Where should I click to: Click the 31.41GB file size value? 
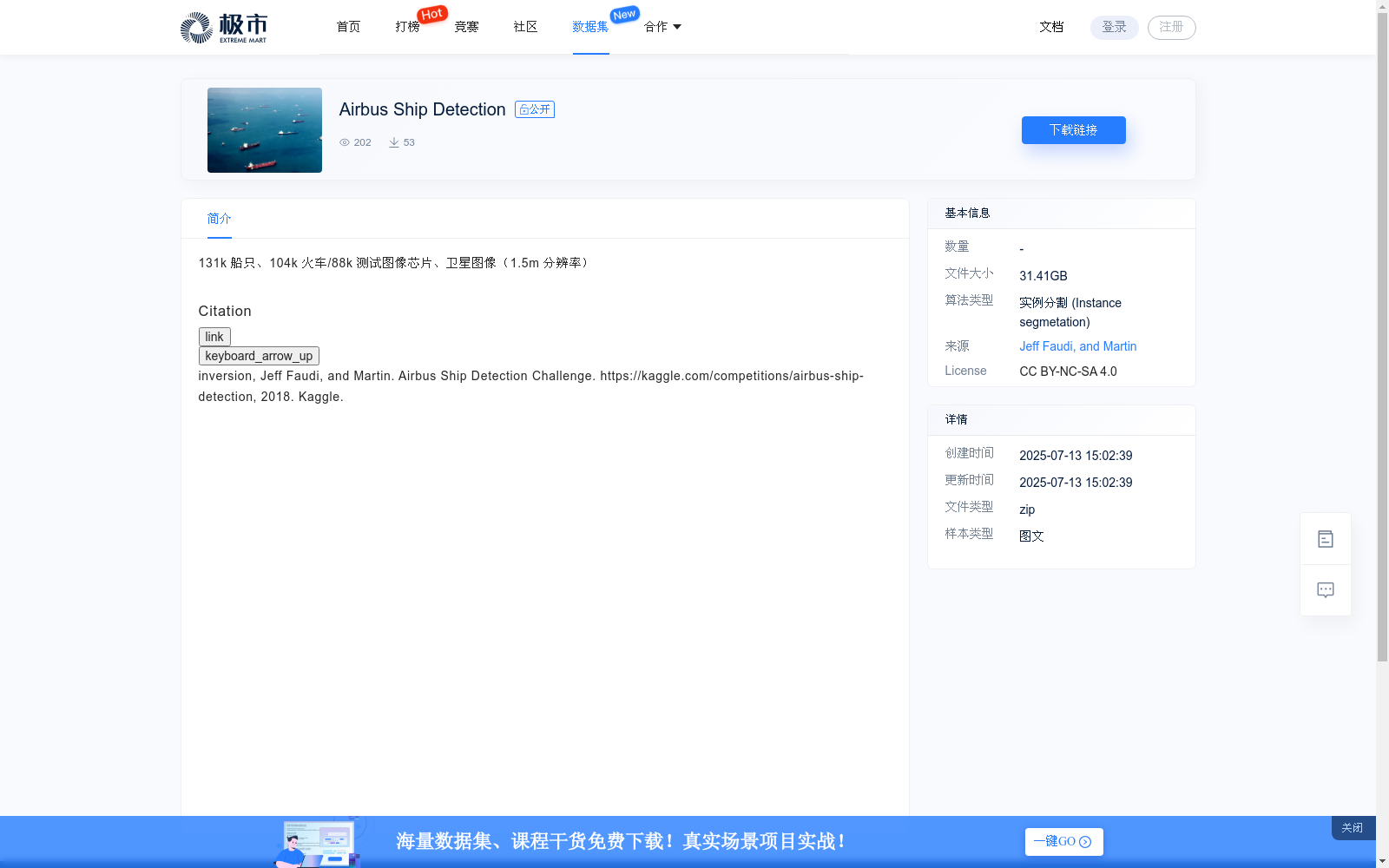[1043, 276]
